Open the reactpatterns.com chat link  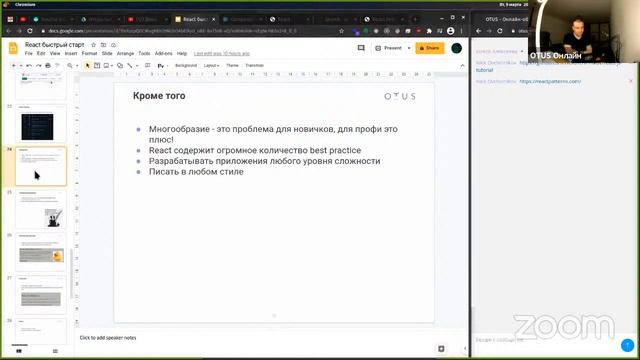(x=550, y=81)
